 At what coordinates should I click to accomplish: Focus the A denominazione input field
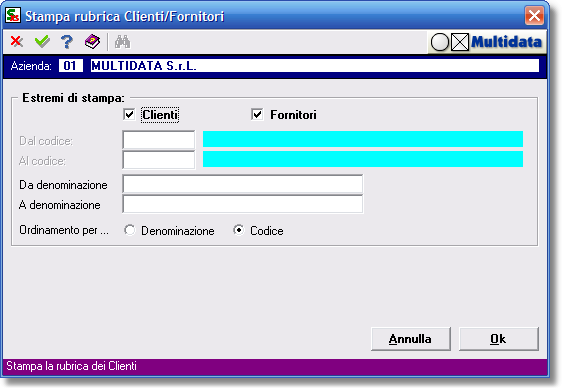[243, 204]
